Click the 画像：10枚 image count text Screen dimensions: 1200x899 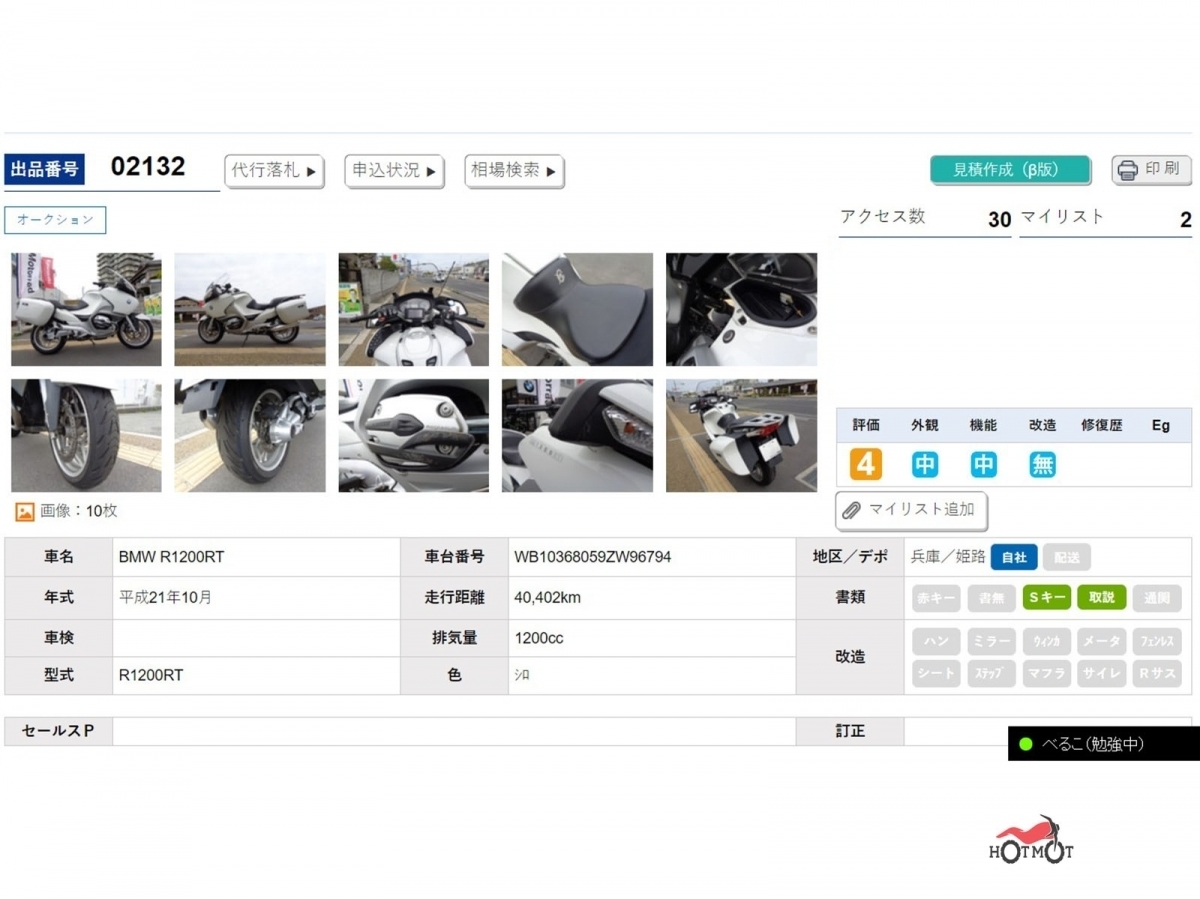click(79, 512)
